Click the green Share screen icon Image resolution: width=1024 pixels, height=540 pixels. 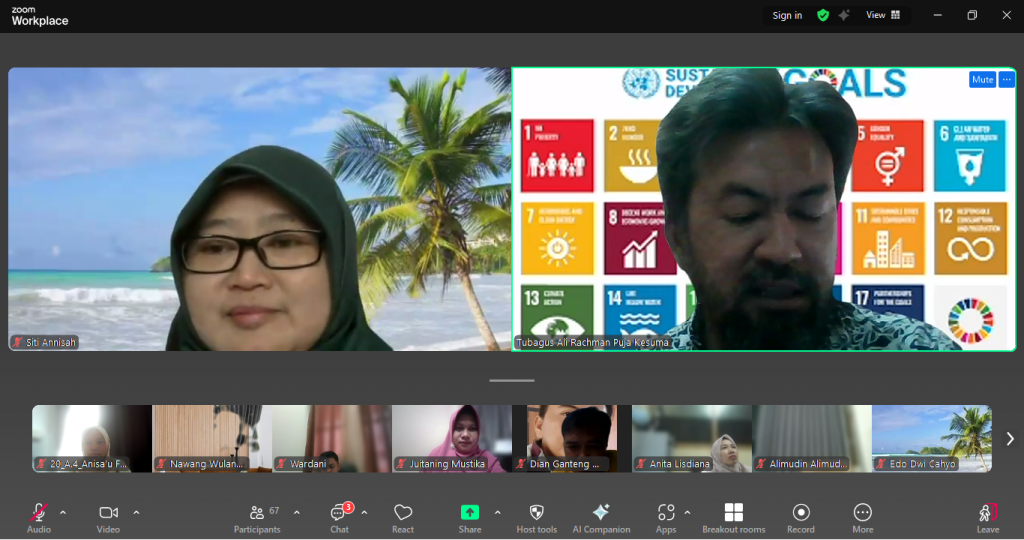click(470, 512)
